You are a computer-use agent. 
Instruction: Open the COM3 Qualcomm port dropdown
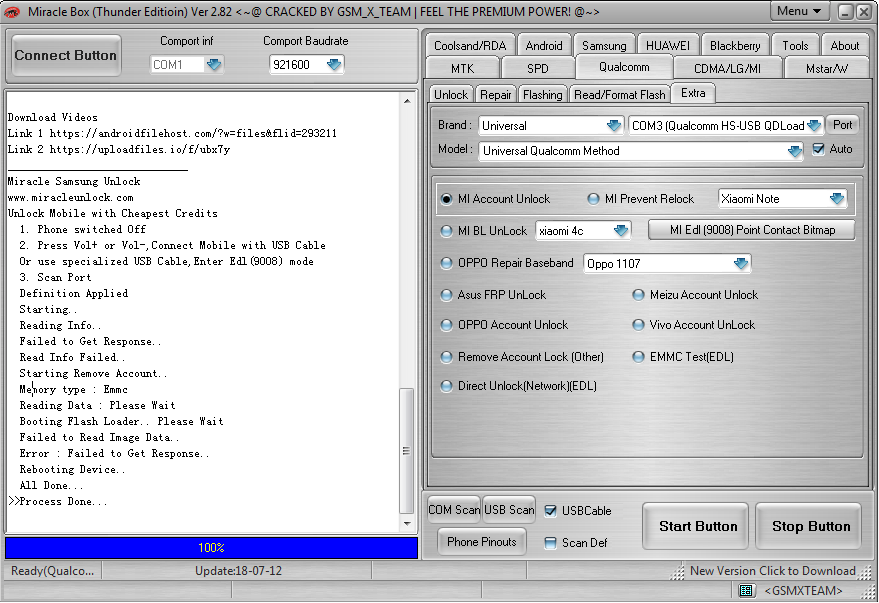tap(815, 126)
